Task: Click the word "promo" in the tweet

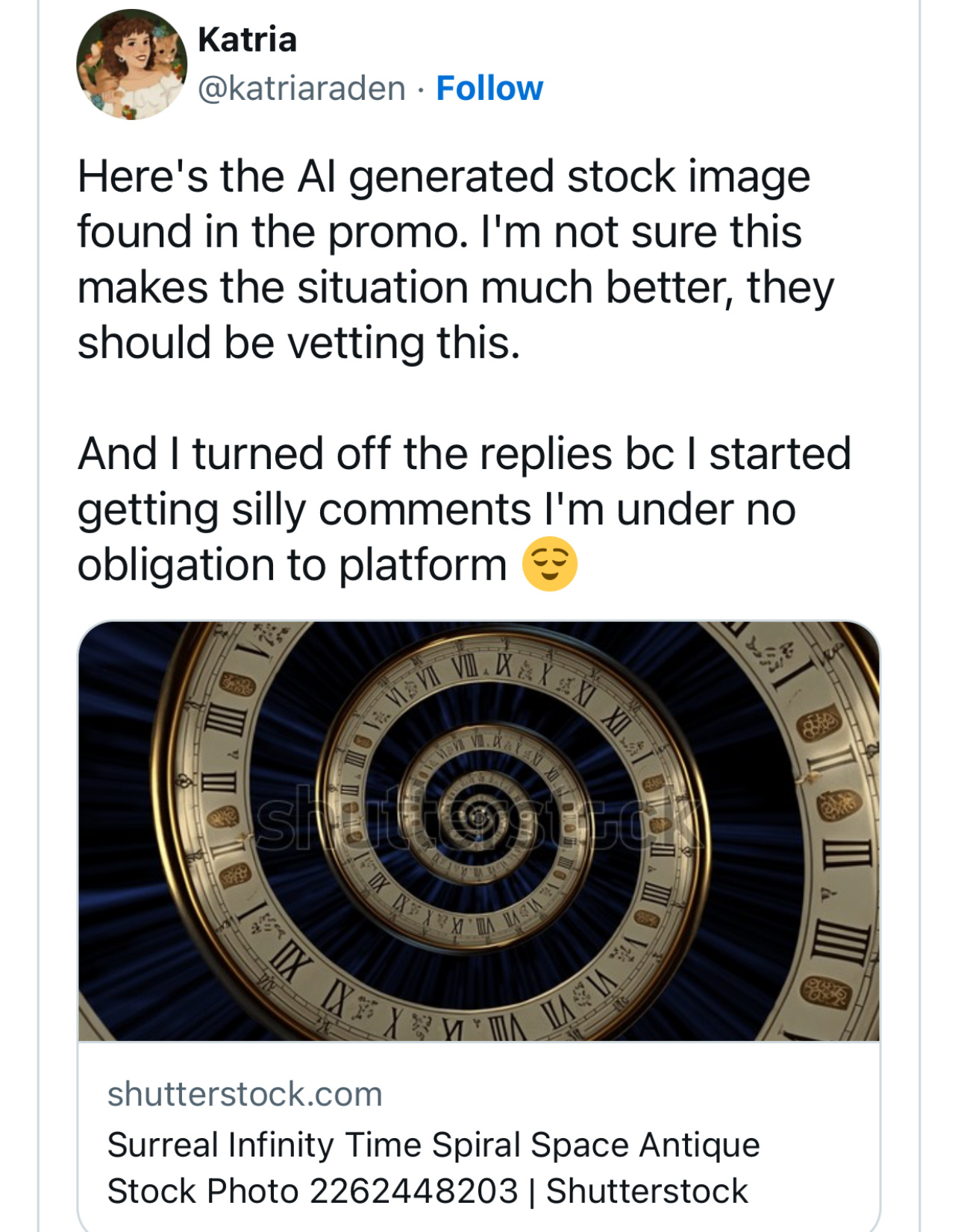Action: [393, 232]
